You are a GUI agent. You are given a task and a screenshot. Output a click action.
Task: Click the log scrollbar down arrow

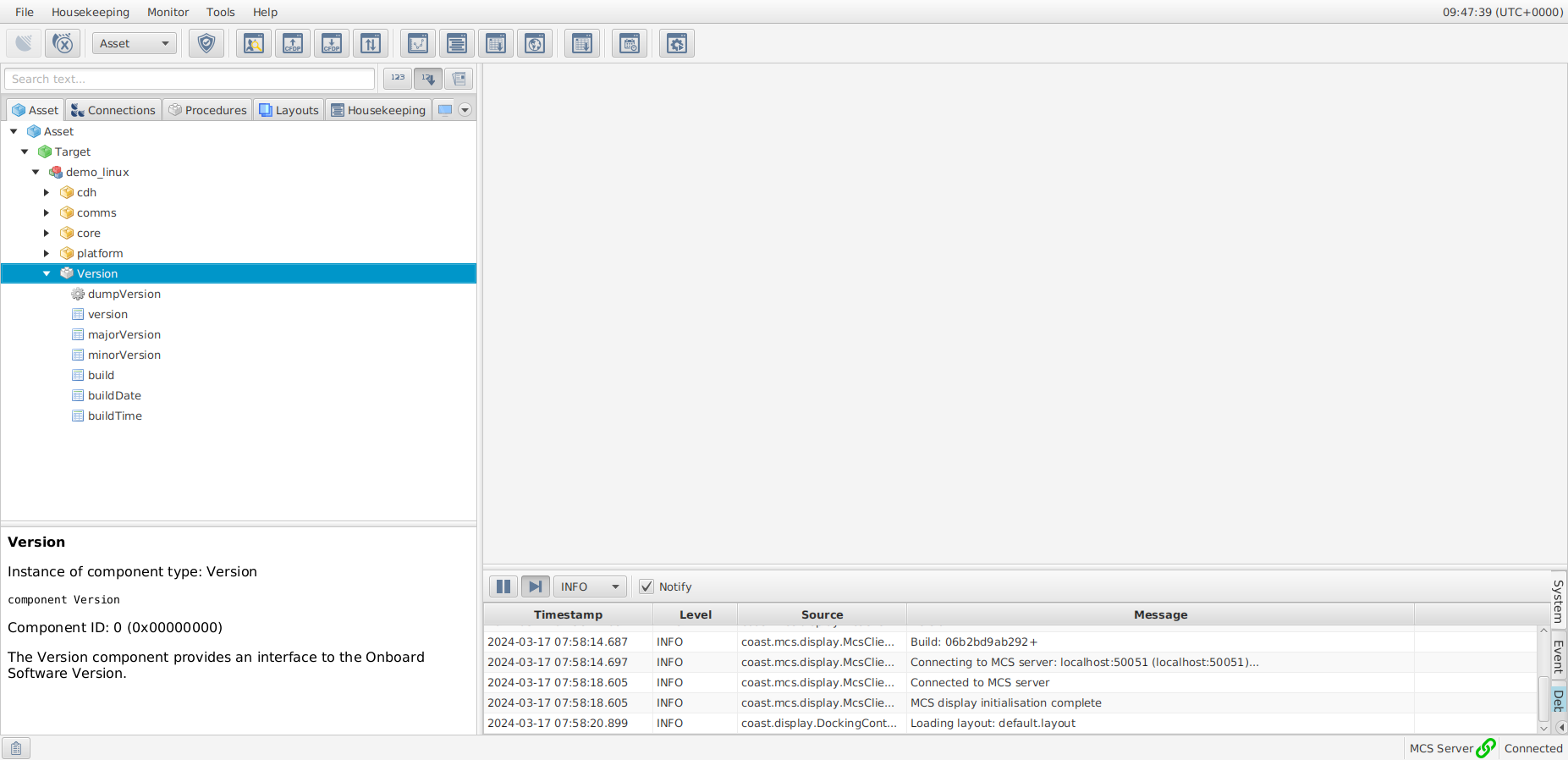click(1543, 728)
